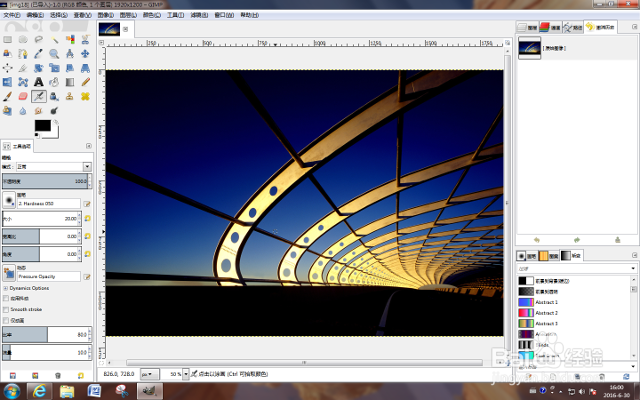Reset tool options to defaults
Viewport: 640px width, 400px height.
point(81,376)
